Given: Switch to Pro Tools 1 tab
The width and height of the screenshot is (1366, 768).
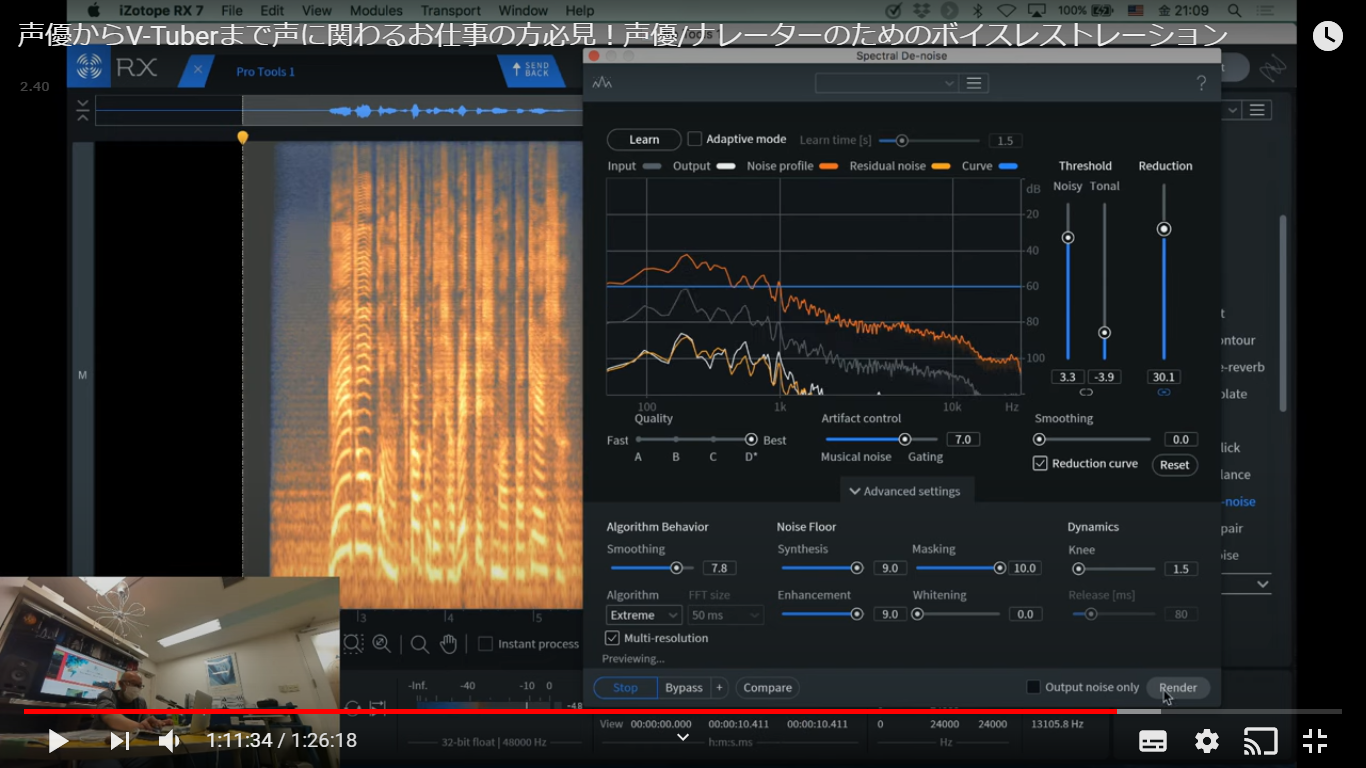Looking at the screenshot, I should (x=265, y=71).
